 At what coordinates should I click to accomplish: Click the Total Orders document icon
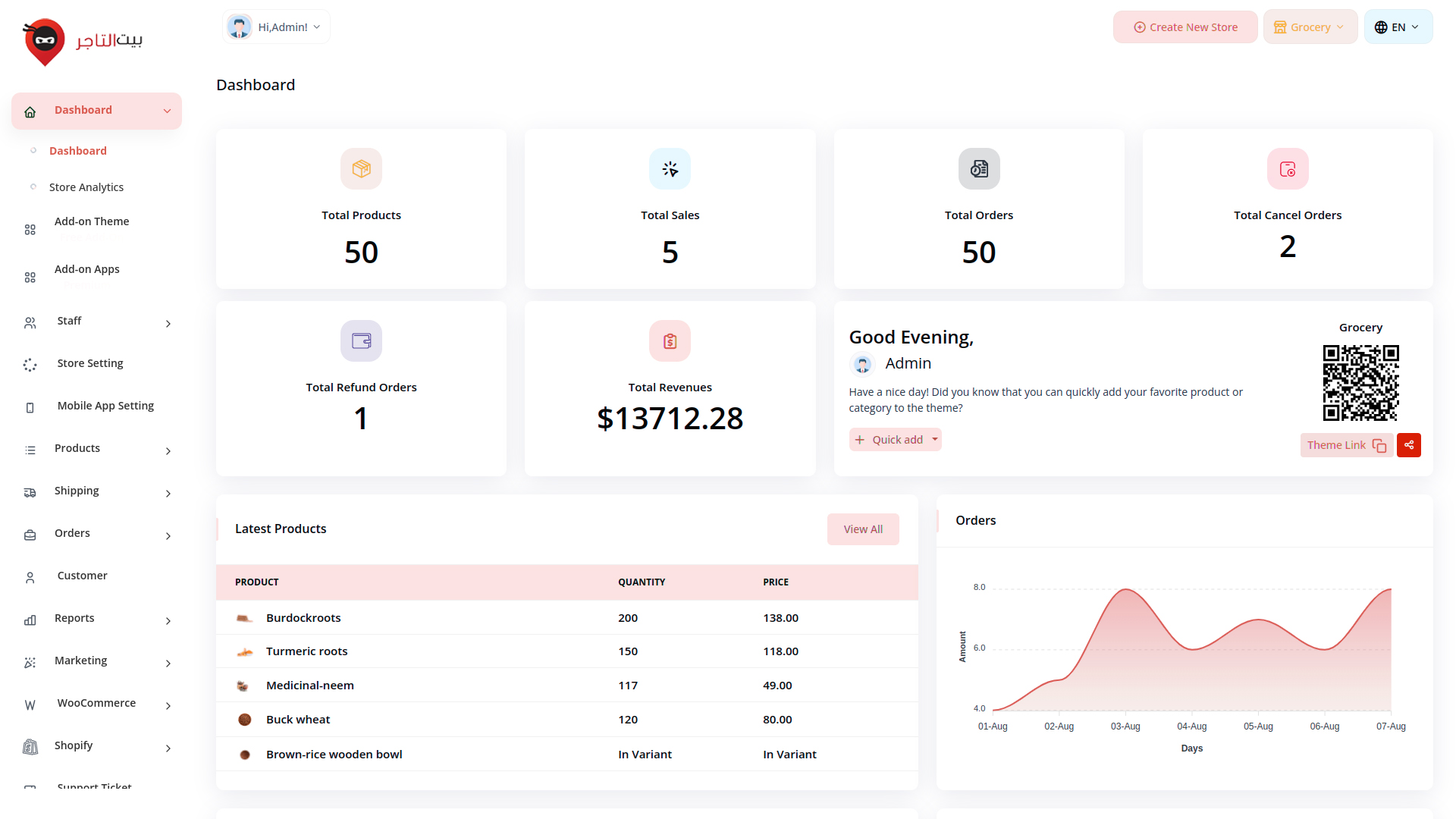click(978, 168)
